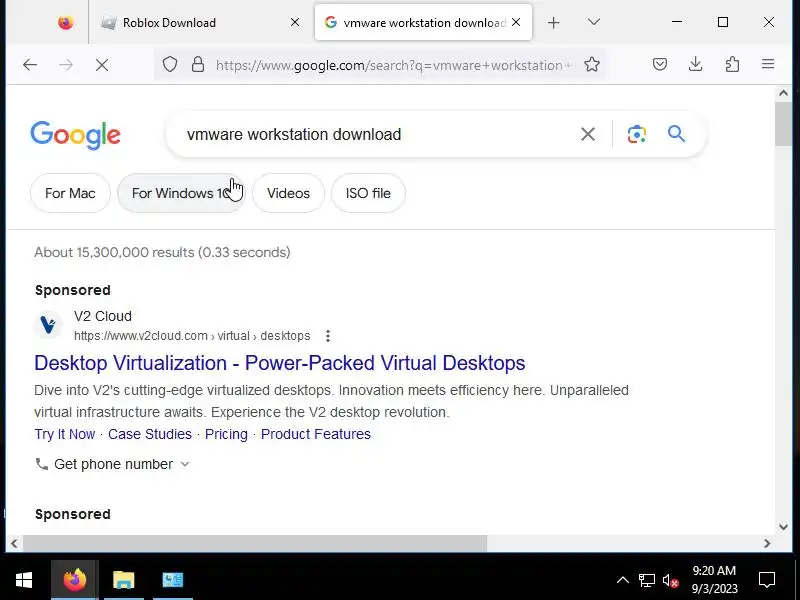Open the Try It Now sitelink
This screenshot has width=800, height=600.
tap(65, 434)
